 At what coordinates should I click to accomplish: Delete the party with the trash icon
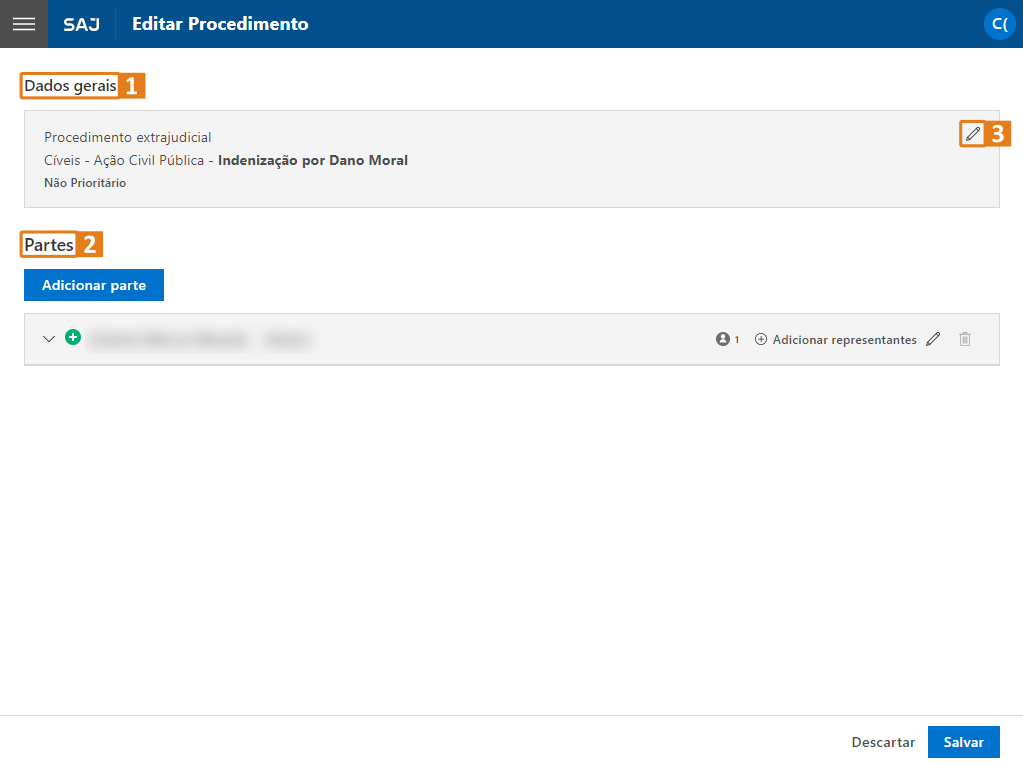[965, 339]
